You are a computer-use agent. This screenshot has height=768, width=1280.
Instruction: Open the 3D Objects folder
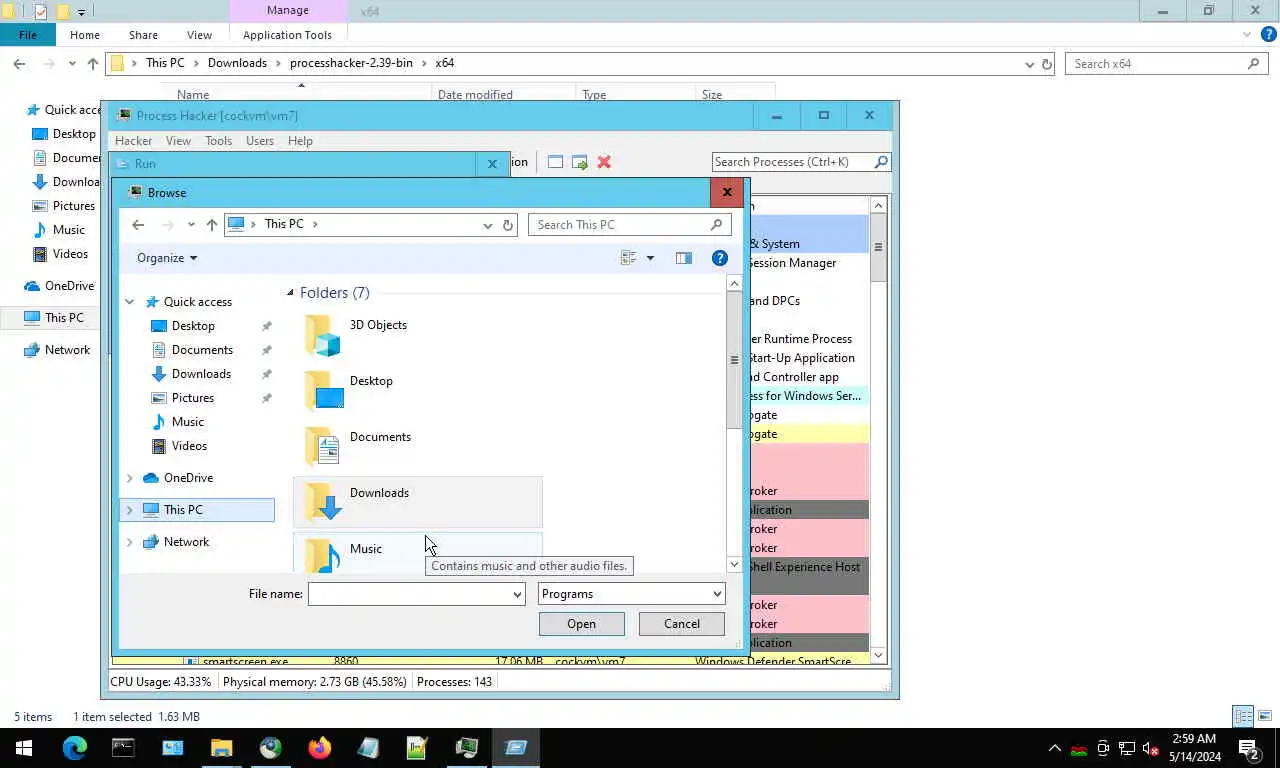tap(417, 335)
